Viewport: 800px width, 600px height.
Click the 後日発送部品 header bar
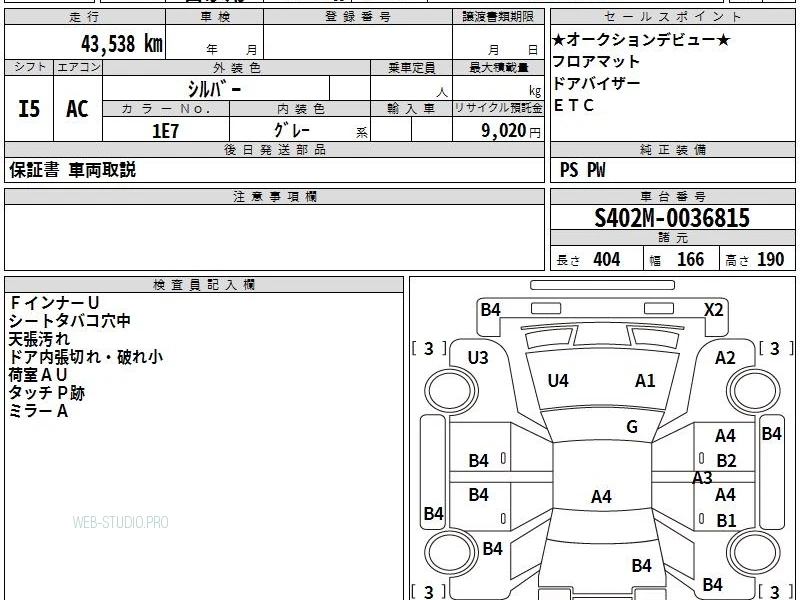point(274,149)
